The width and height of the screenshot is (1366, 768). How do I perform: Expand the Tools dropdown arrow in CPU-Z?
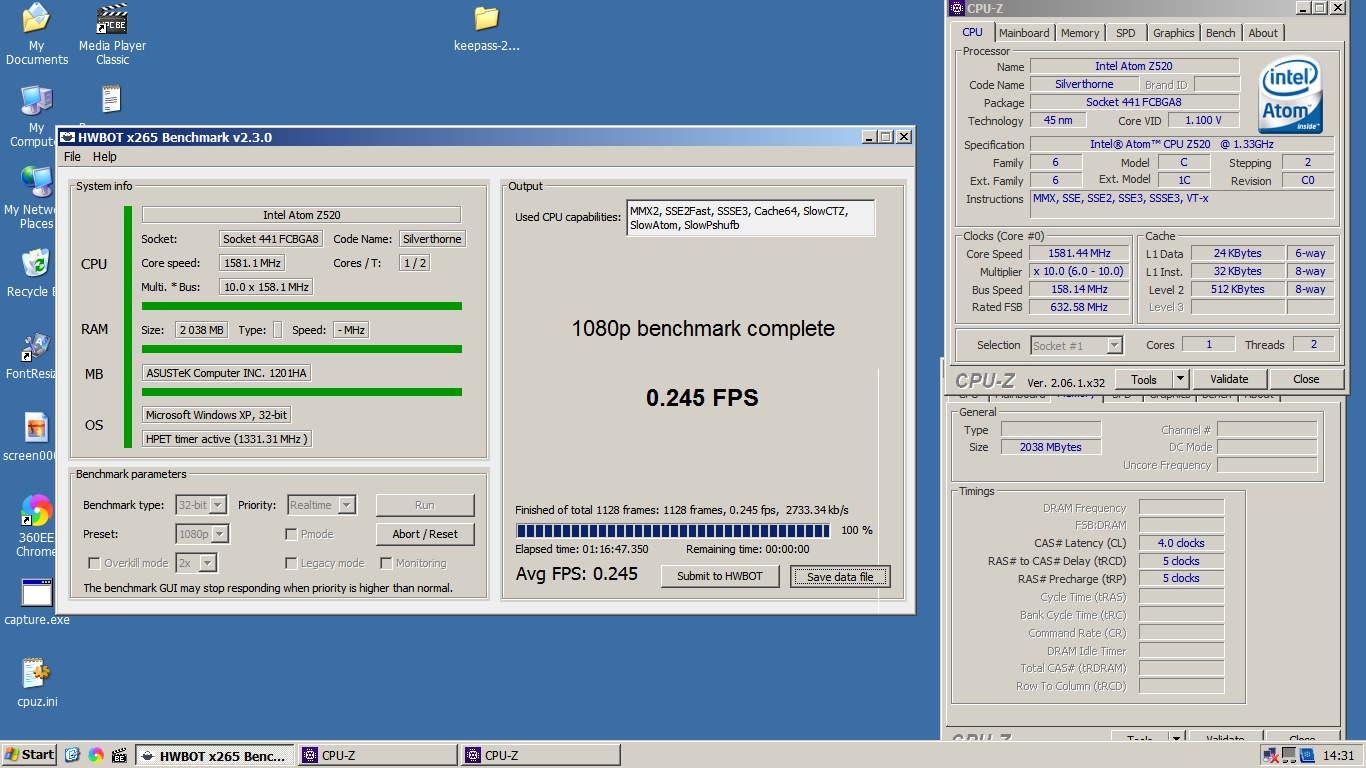(1180, 379)
